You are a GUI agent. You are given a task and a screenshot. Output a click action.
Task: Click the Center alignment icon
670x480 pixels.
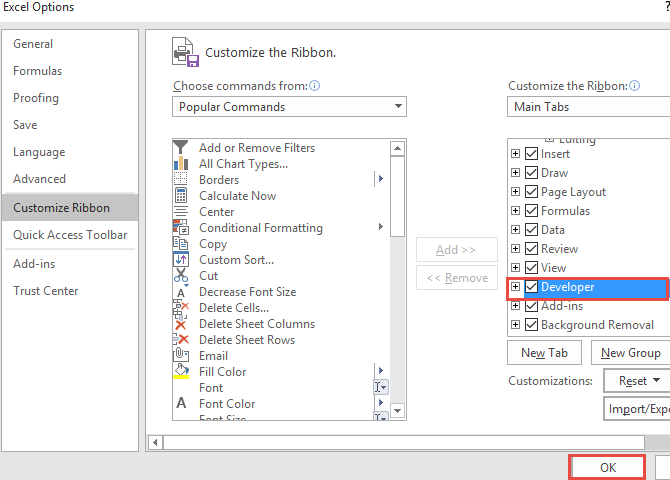[181, 212]
